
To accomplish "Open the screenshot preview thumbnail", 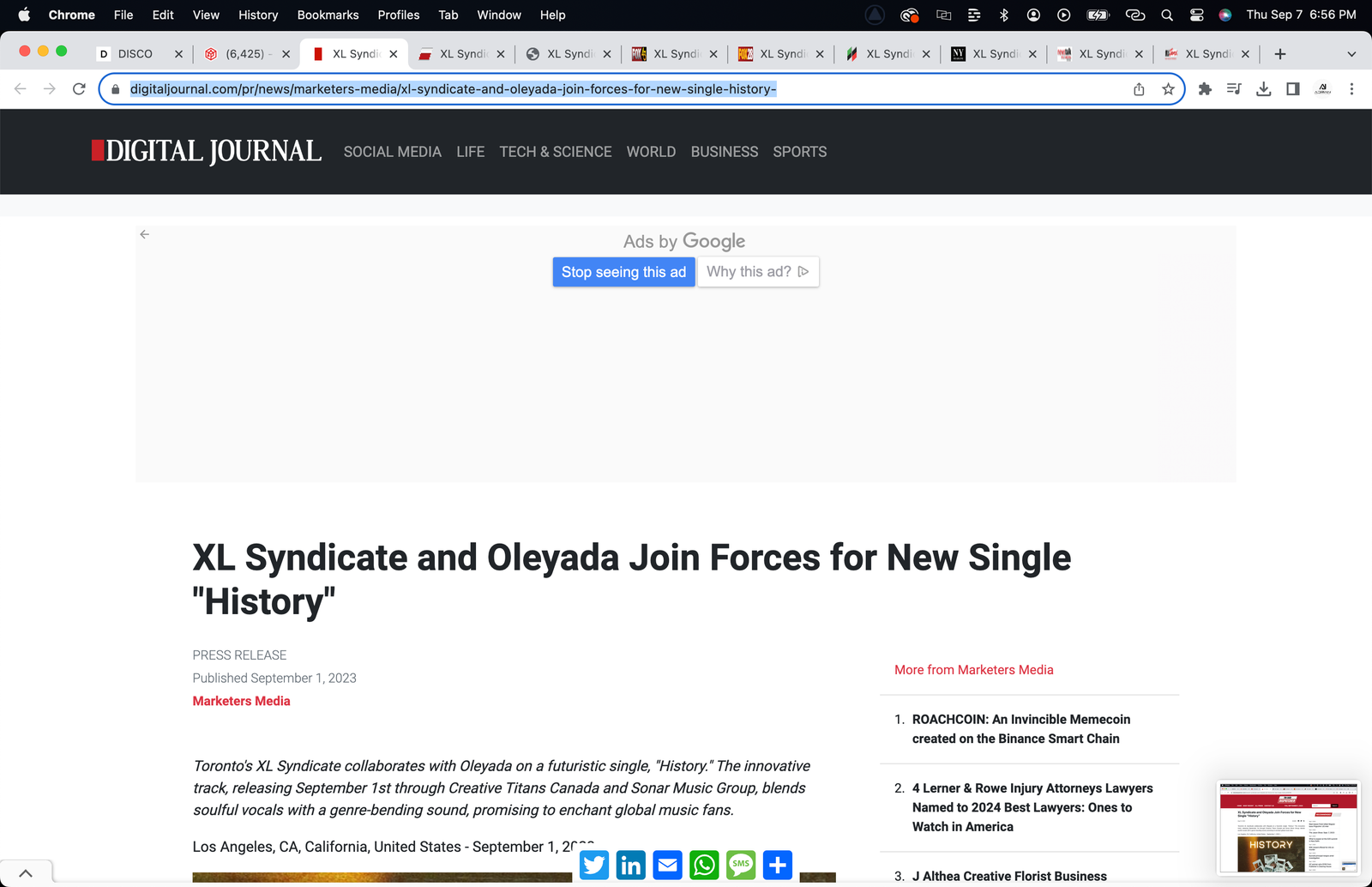I will (1288, 828).
